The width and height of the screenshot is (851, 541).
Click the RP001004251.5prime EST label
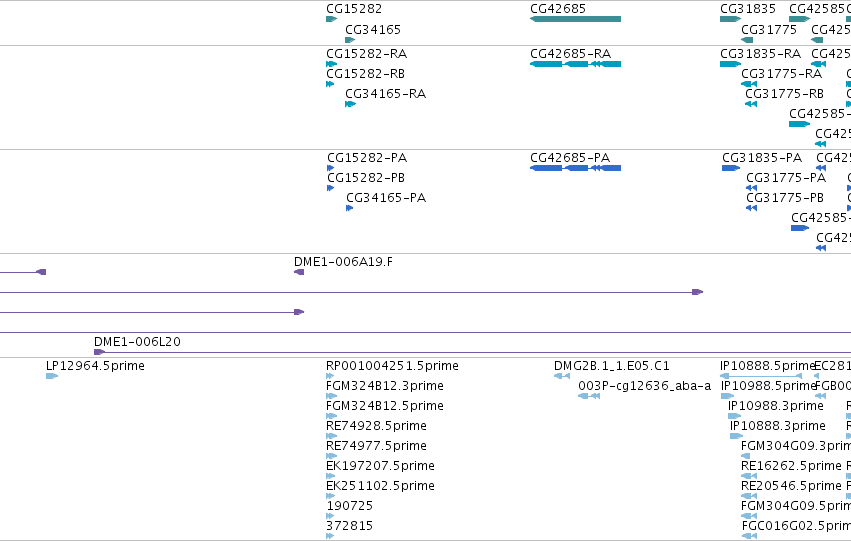click(392, 366)
